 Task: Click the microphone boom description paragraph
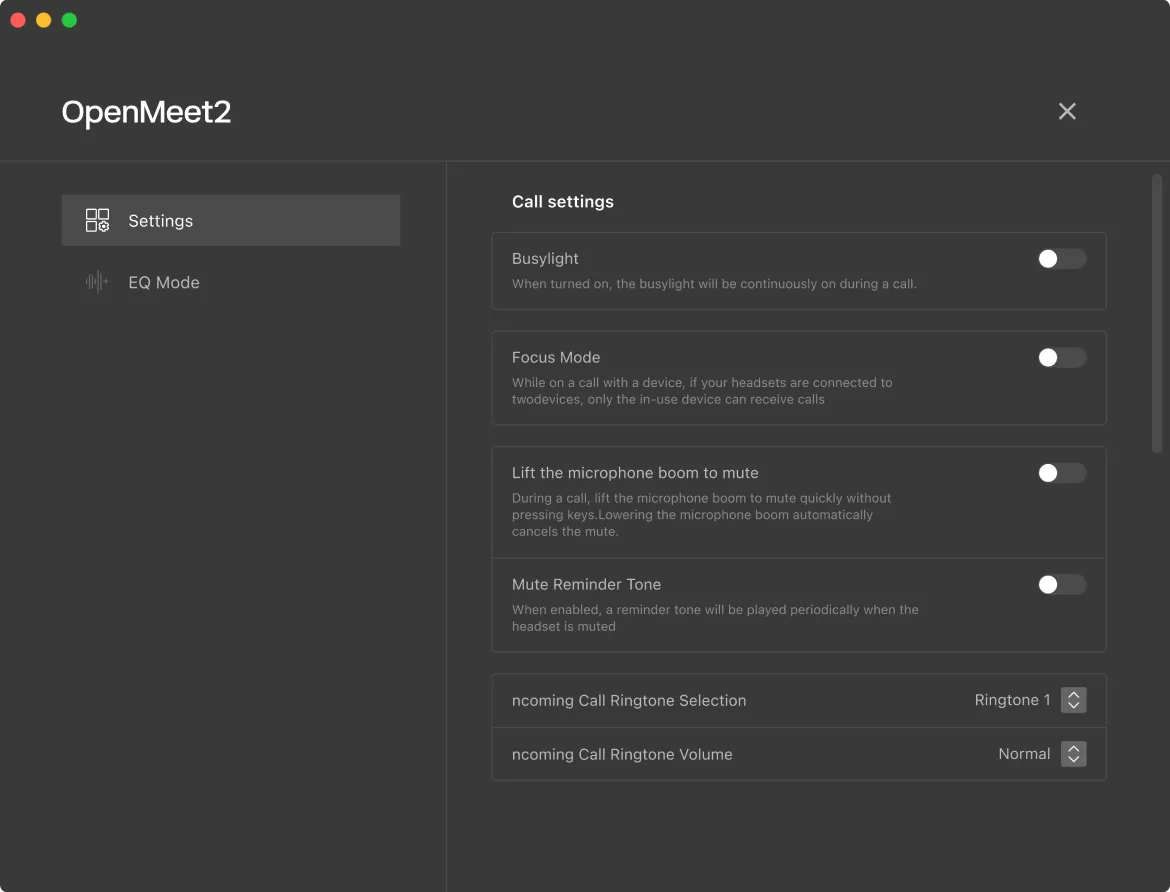tap(701, 515)
